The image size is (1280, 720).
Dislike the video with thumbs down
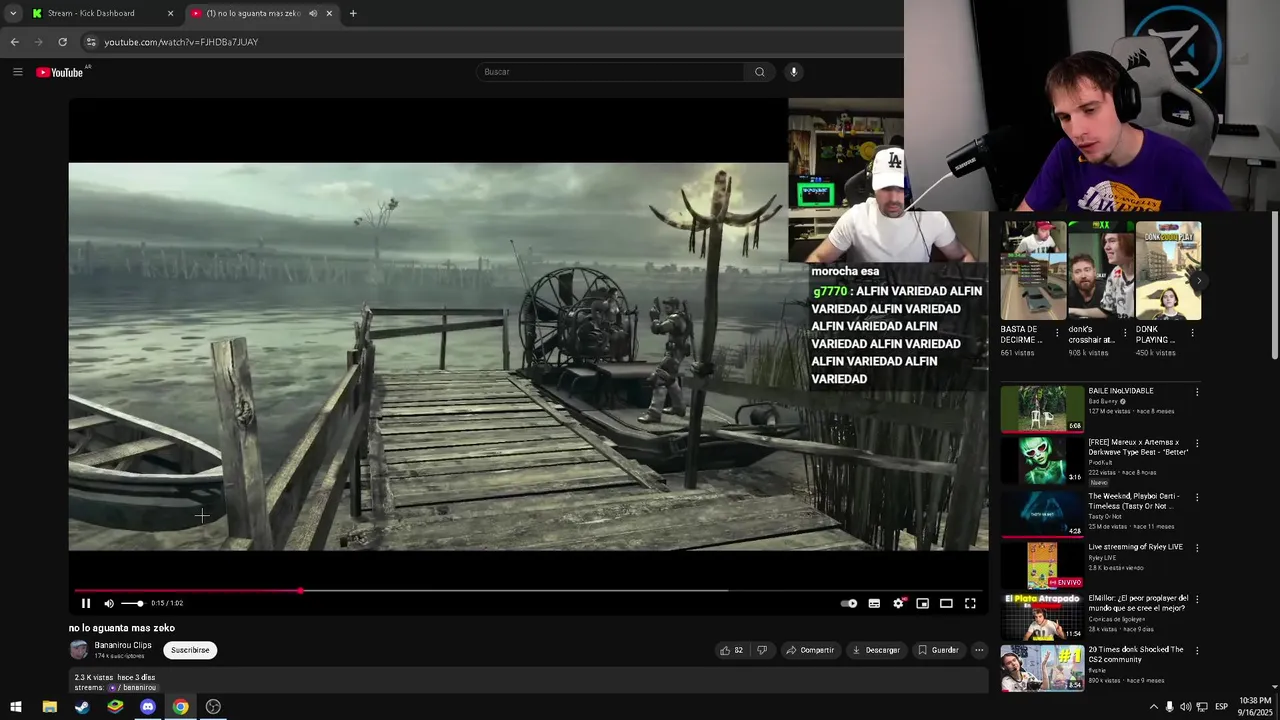click(x=762, y=650)
